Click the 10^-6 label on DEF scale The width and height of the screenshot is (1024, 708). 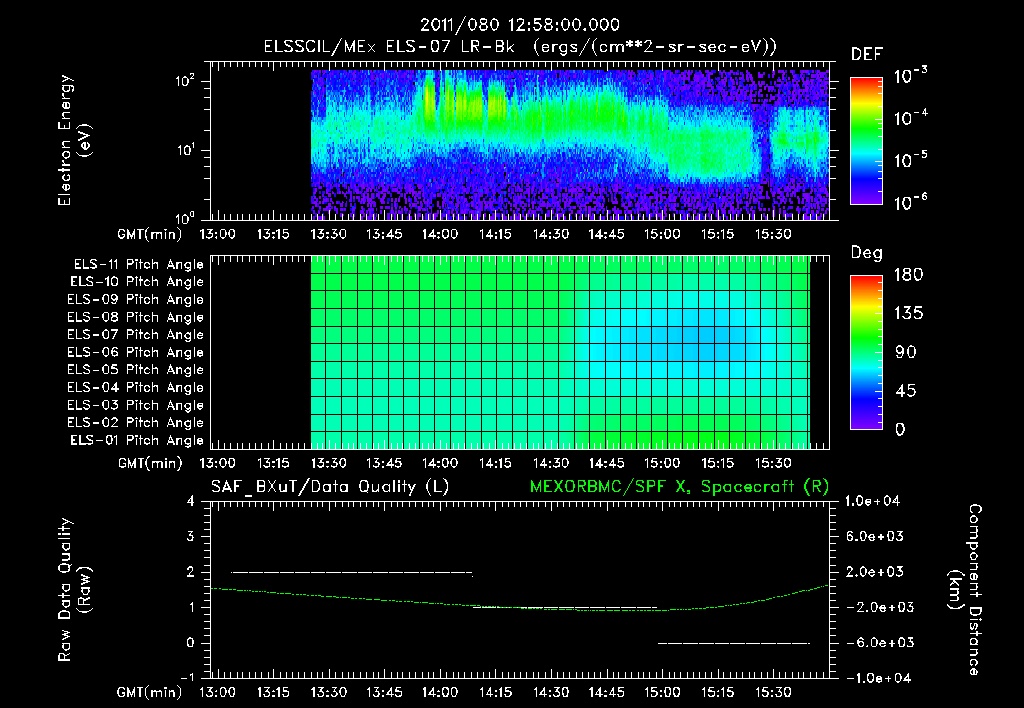[x=910, y=202]
